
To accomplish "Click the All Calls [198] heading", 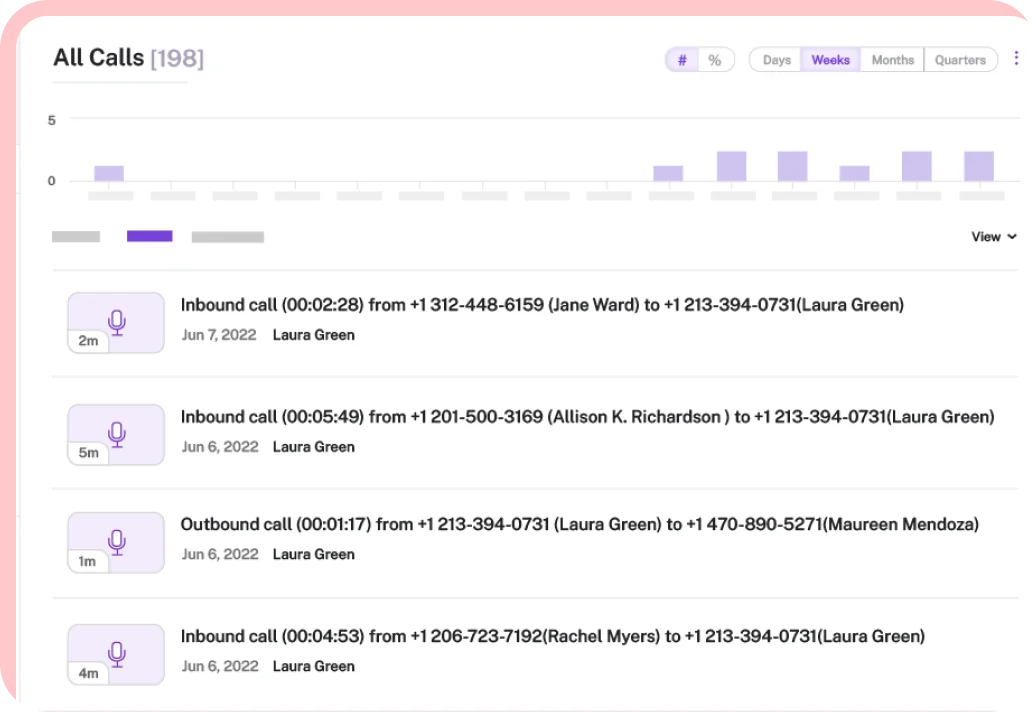I will pos(128,58).
